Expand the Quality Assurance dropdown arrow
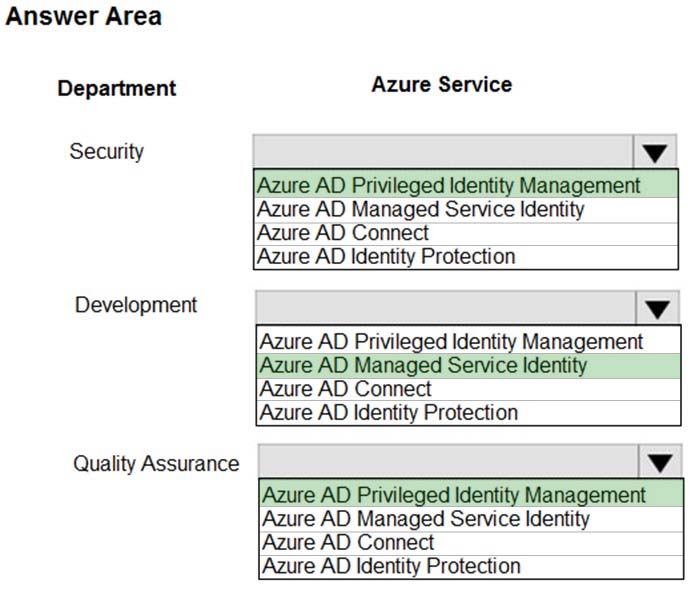This screenshot has height=593, width=695. [660, 462]
